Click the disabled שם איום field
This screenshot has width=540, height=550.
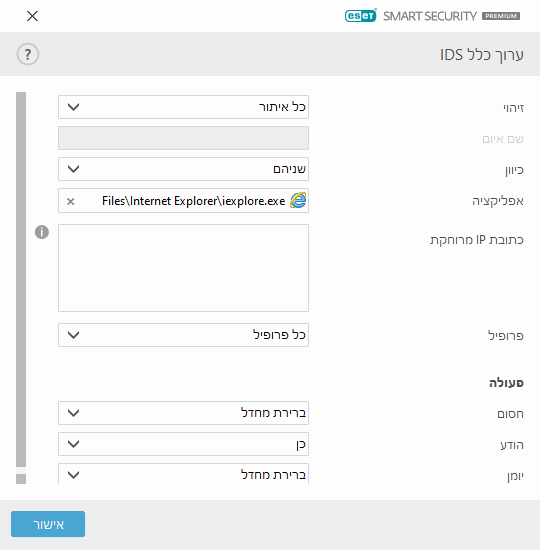(x=184, y=138)
